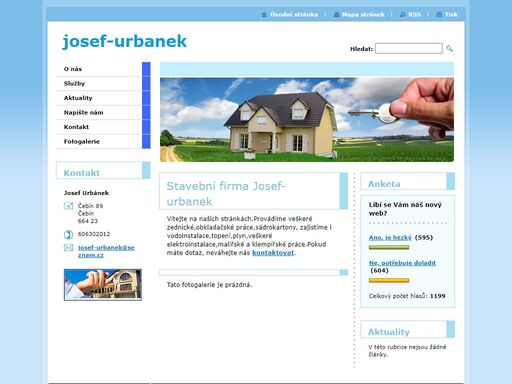Follow the kontaktovat link in text
512x384 pixels.
273,253
